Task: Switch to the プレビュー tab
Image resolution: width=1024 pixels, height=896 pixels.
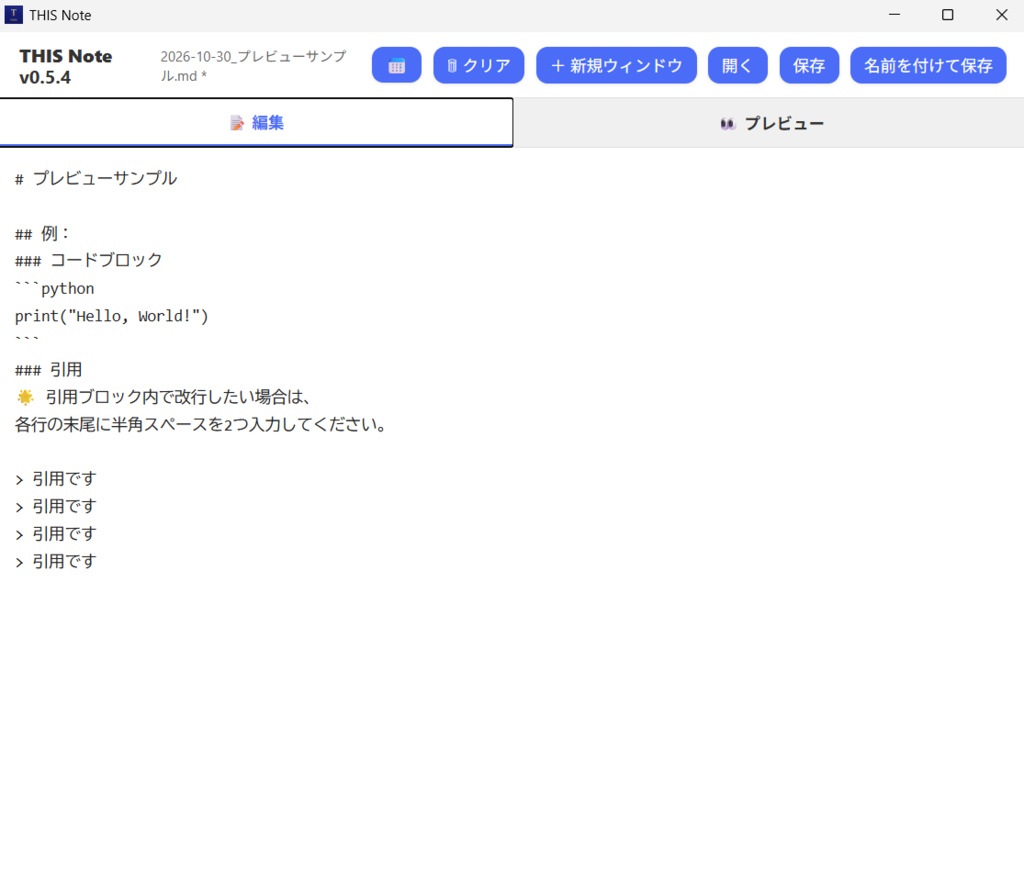Action: (769, 123)
